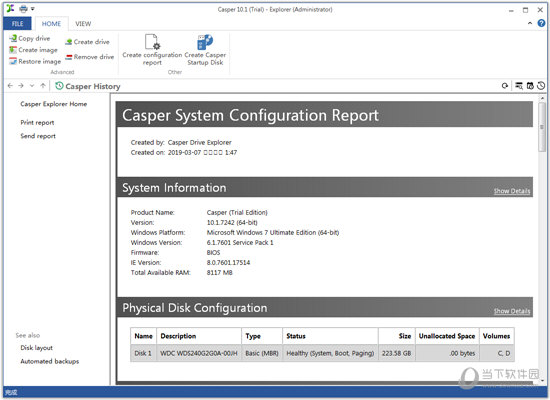
Task: Choose Restore image in Advanced group
Action: [x=35, y=61]
